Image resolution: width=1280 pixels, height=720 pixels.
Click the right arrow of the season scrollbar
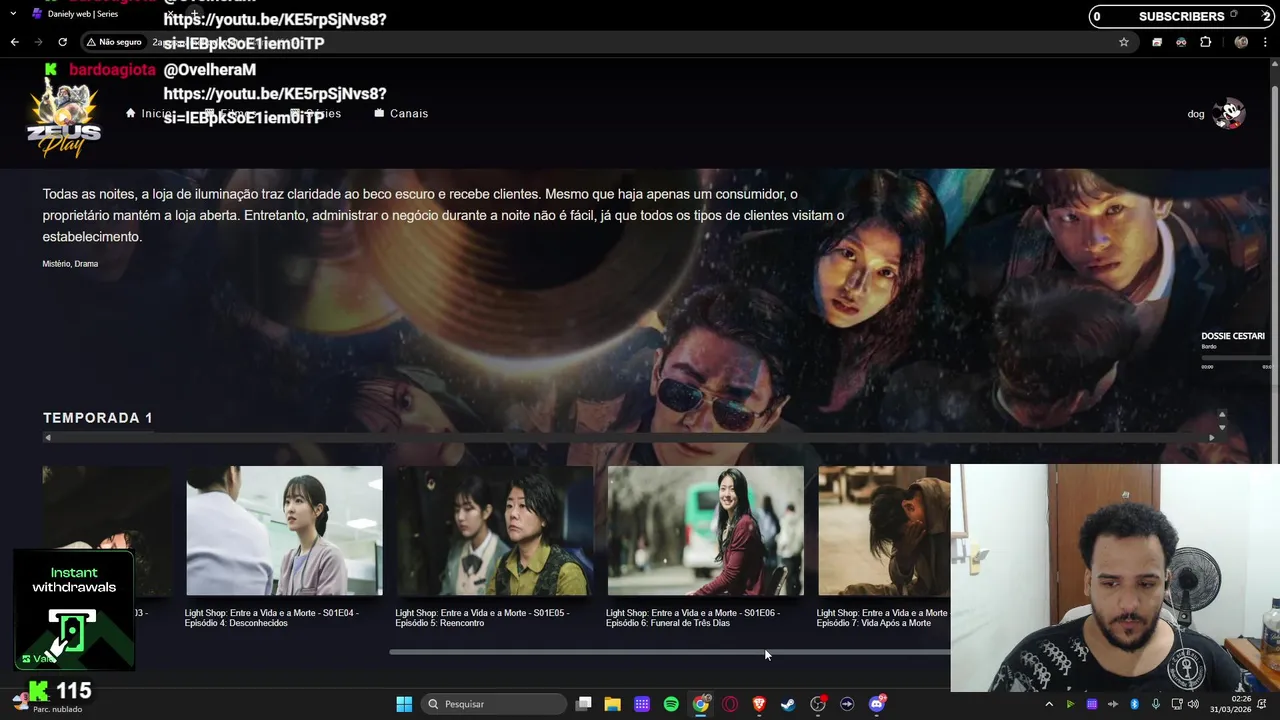(x=1212, y=438)
